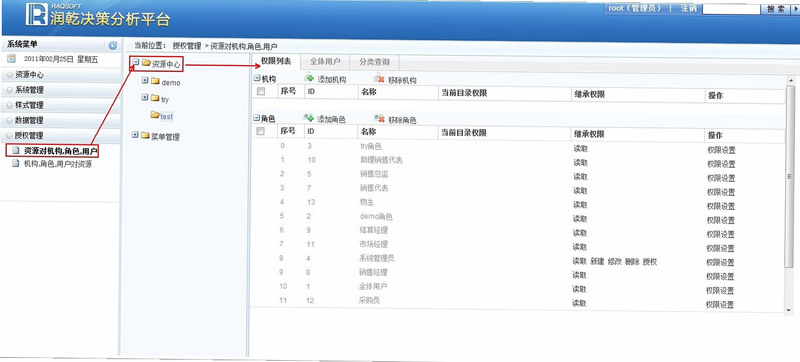Click the 移除角色 remove icon
This screenshot has height=362, width=800.
pos(379,119)
